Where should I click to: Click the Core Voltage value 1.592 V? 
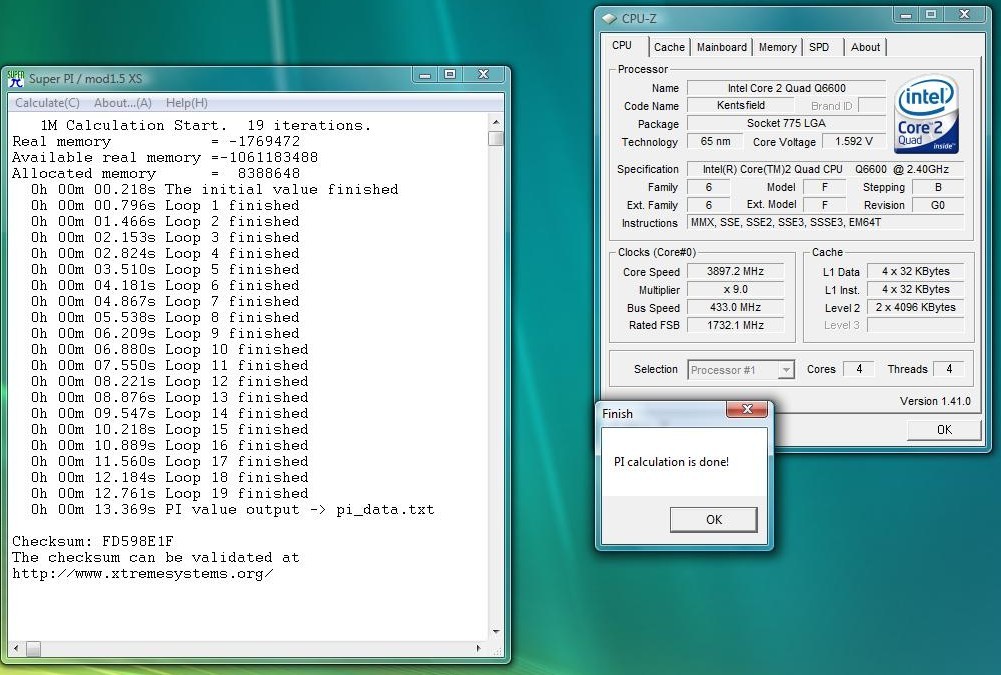[x=854, y=141]
